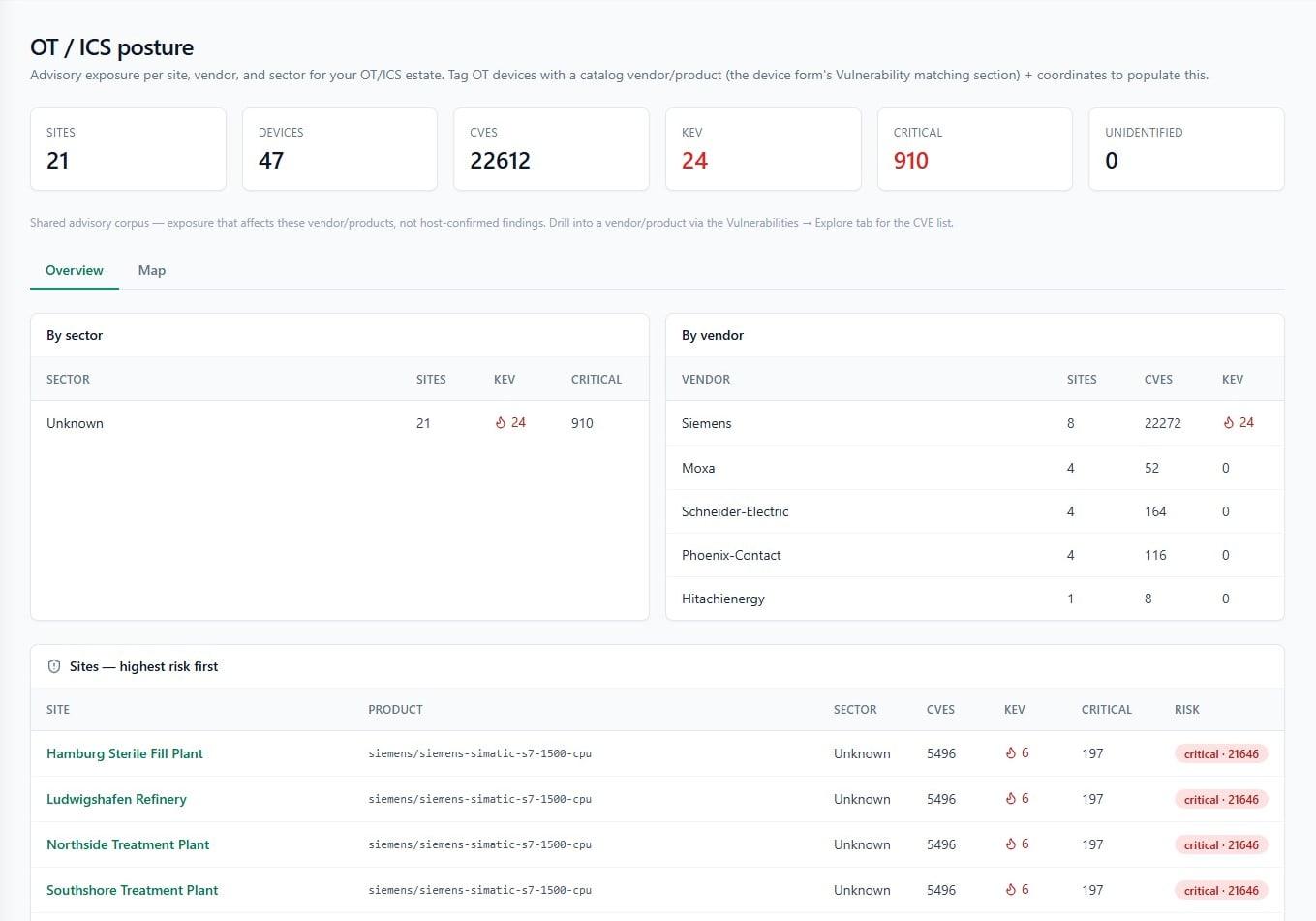Click CVE count 5496 in Northside Treatment Plant row
This screenshot has width=1316, height=921.
point(941,844)
